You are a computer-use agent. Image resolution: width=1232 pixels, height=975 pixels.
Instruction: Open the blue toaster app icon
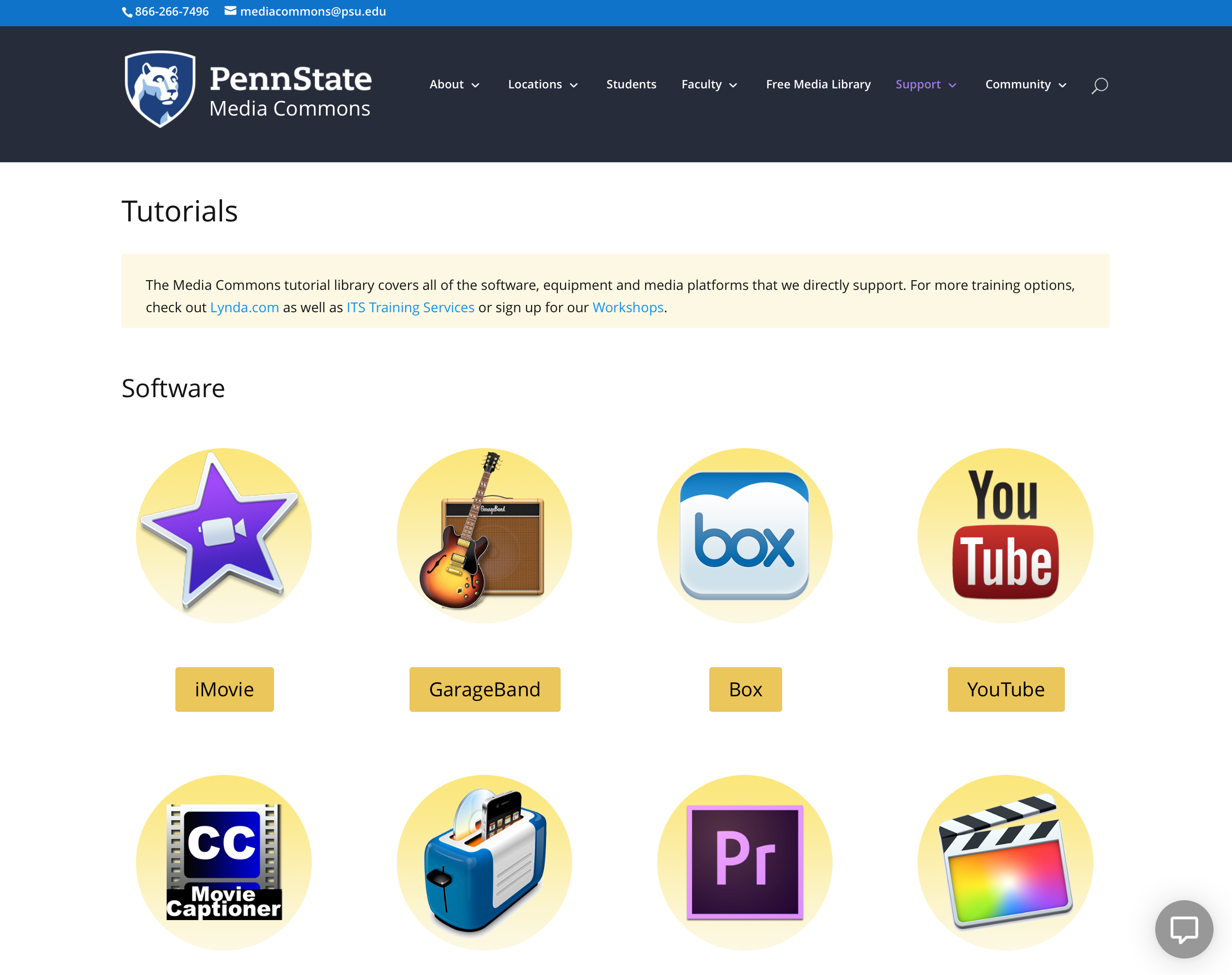pos(484,862)
